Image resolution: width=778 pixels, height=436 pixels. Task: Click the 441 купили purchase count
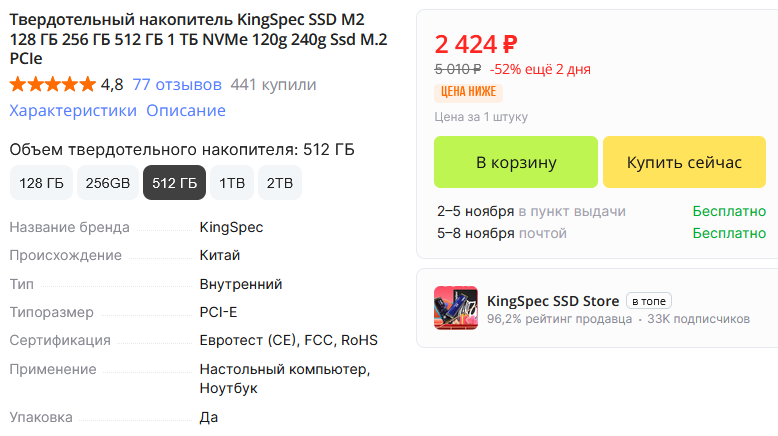click(273, 84)
